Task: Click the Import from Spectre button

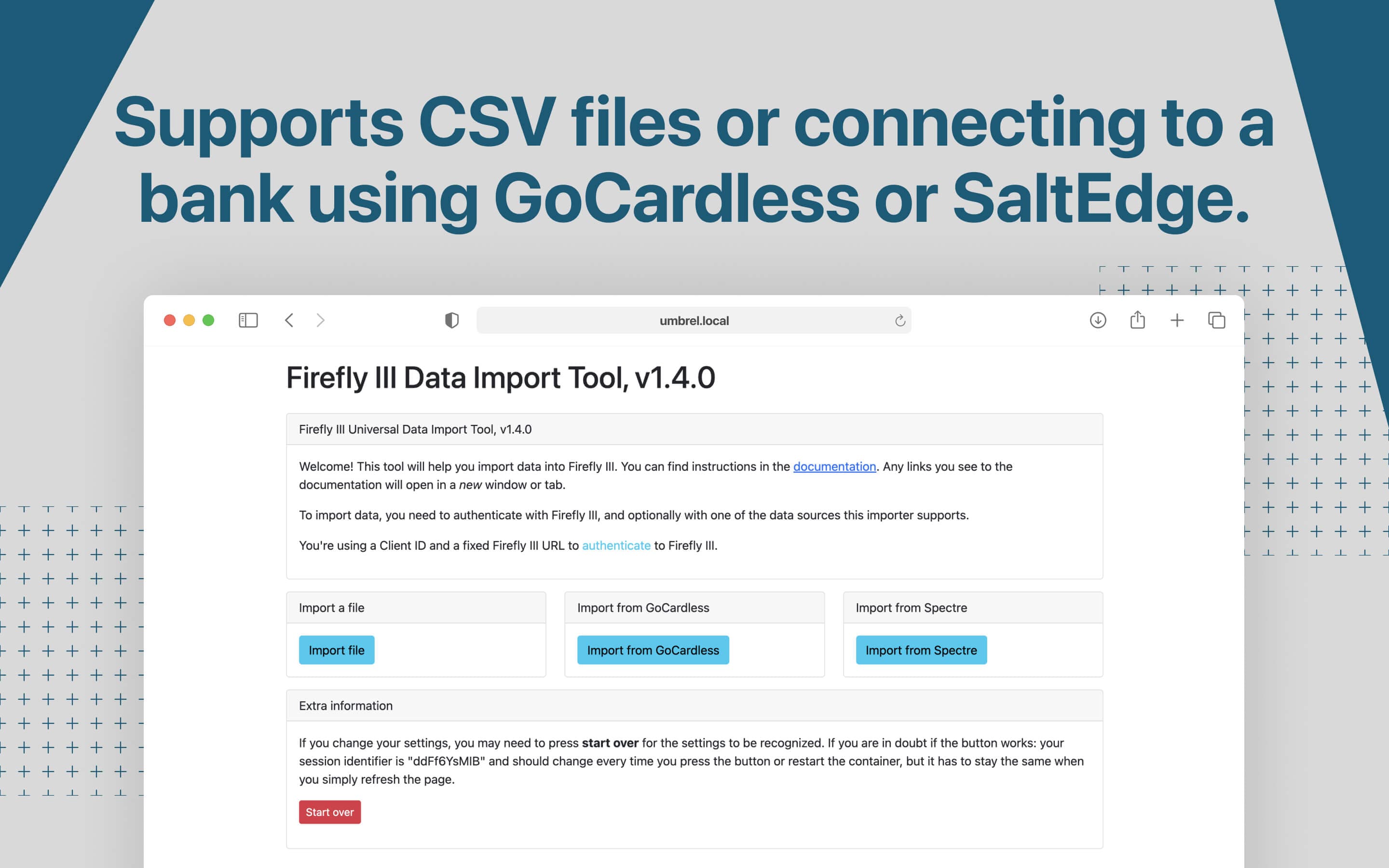Action: (x=921, y=650)
